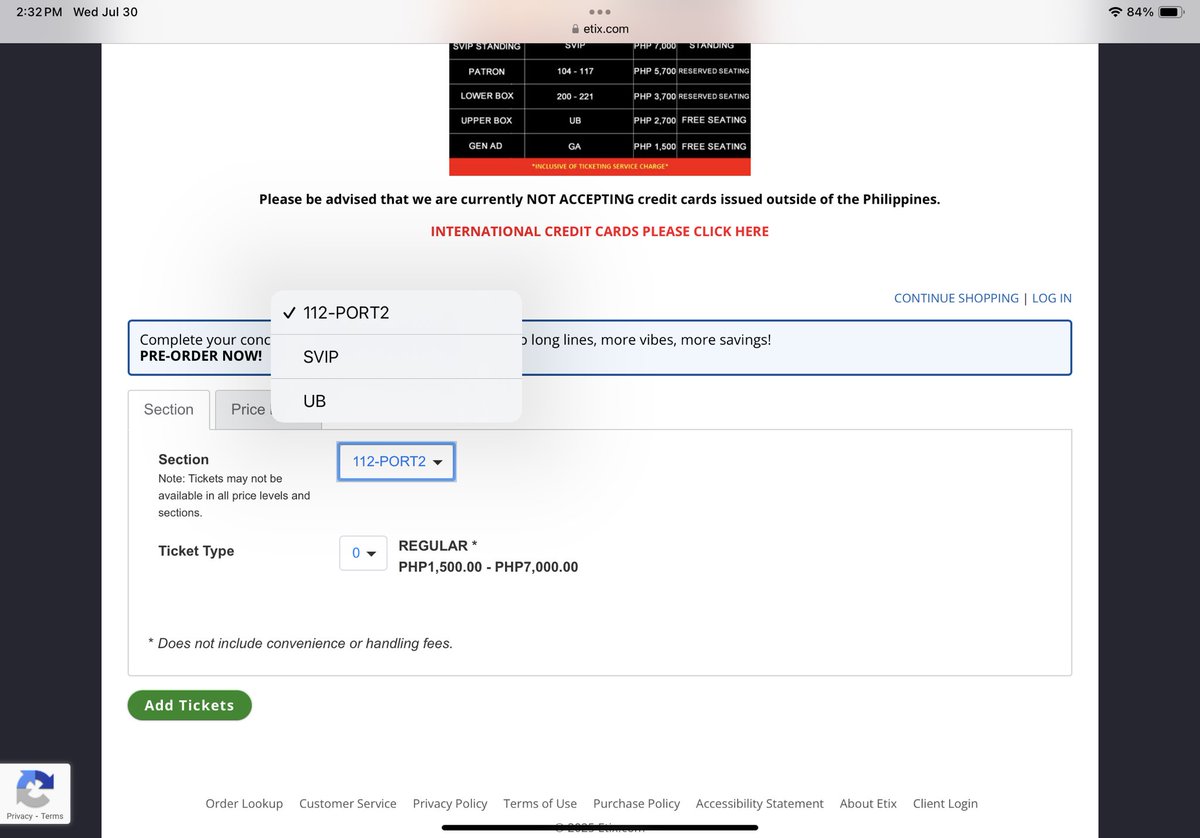
Task: Click the reCAPTCHA Privacy link
Action: [x=20, y=816]
